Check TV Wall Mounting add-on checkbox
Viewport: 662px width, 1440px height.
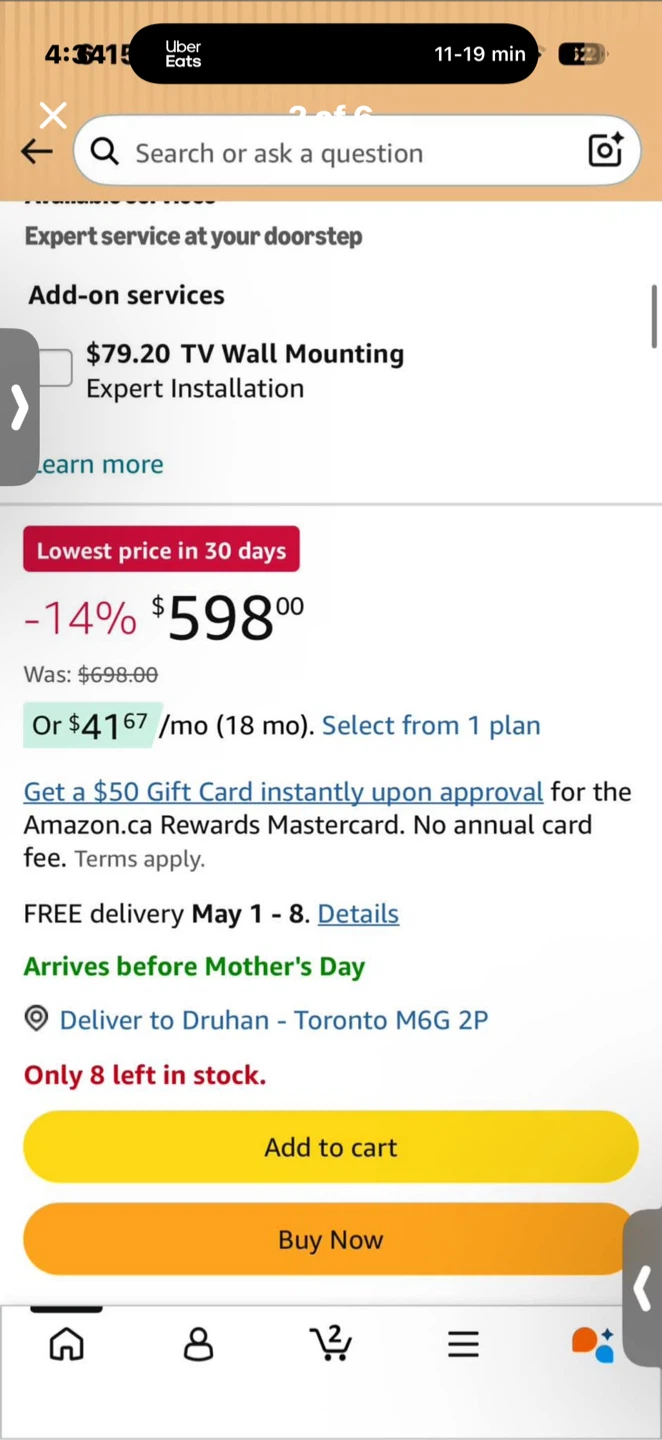pos(55,368)
